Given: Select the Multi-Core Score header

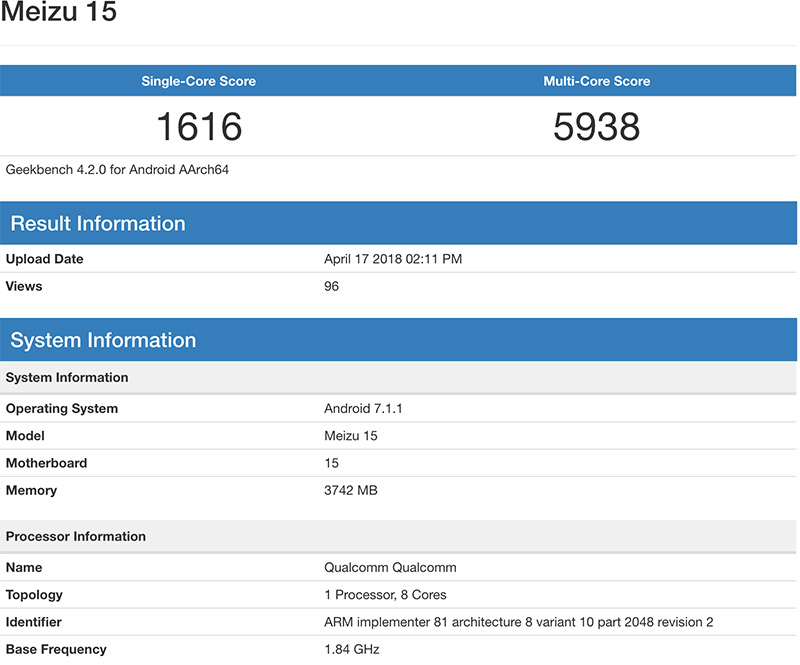Looking at the screenshot, I should [596, 81].
